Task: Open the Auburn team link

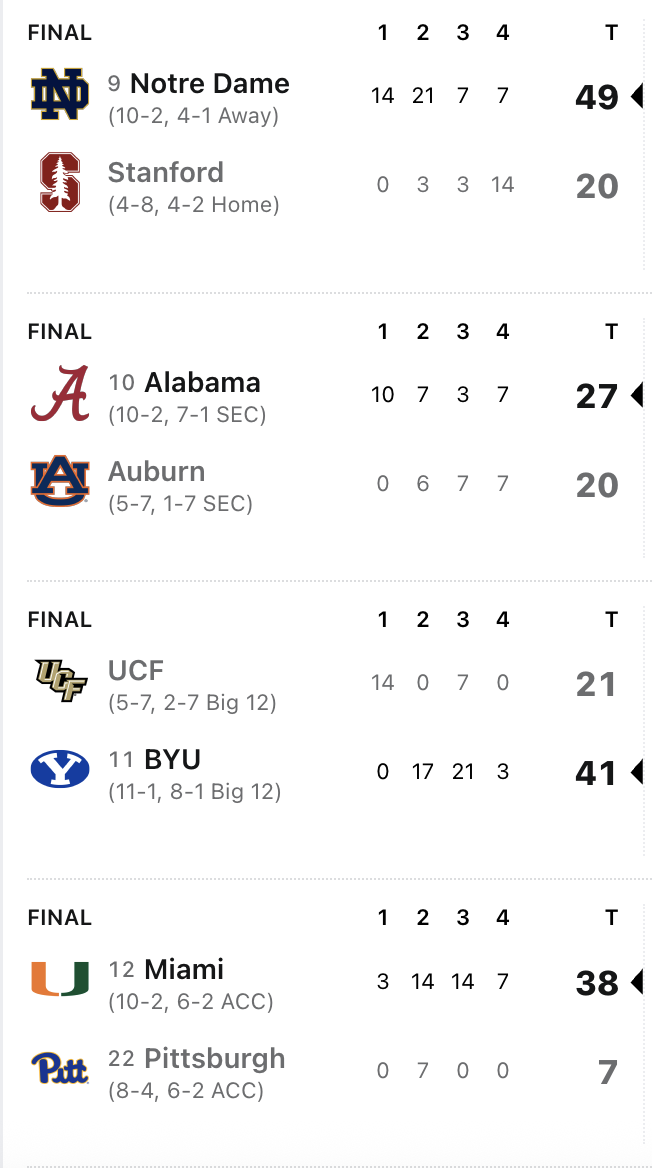Action: click(157, 471)
